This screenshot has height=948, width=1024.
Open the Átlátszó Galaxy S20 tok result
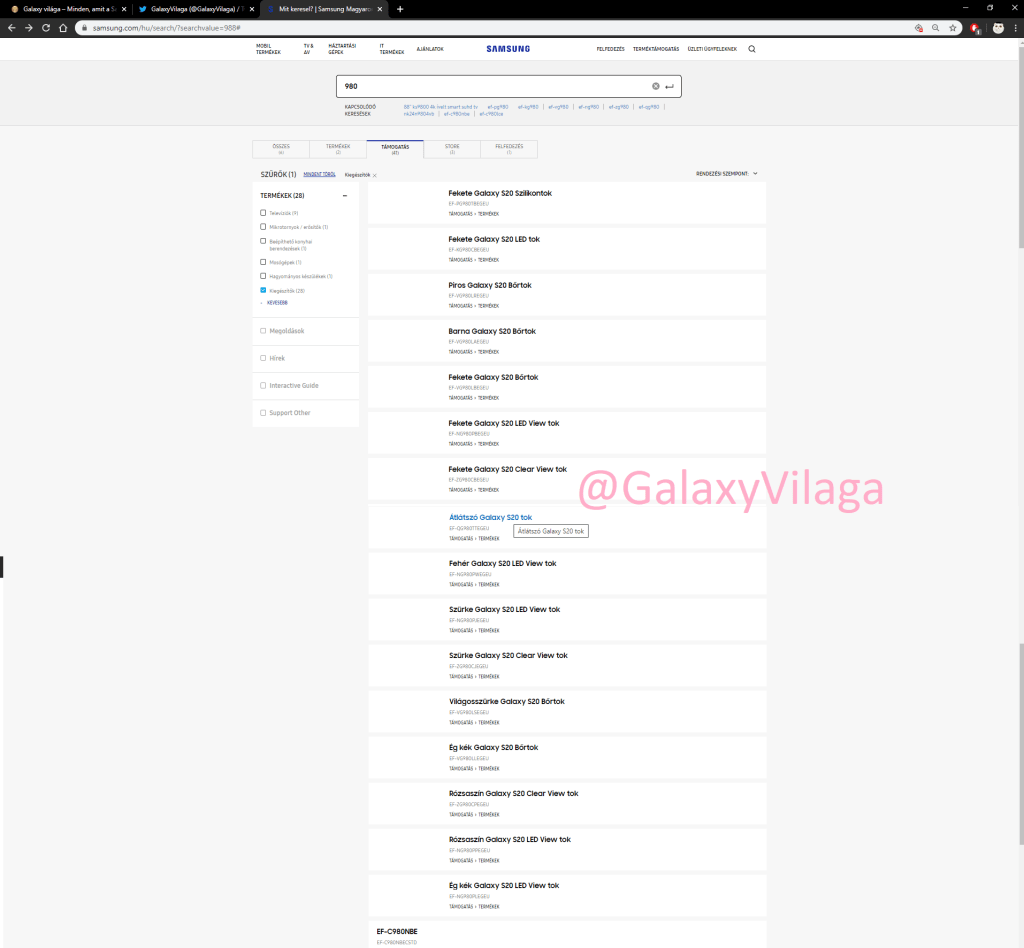[x=490, y=517]
